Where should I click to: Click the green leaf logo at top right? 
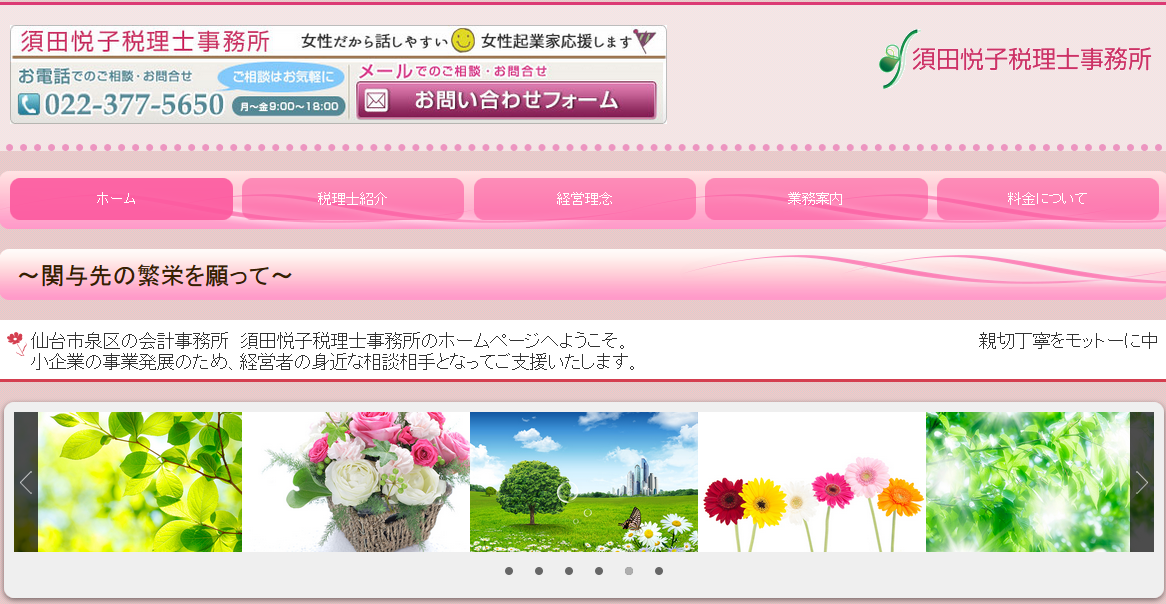coord(895,59)
